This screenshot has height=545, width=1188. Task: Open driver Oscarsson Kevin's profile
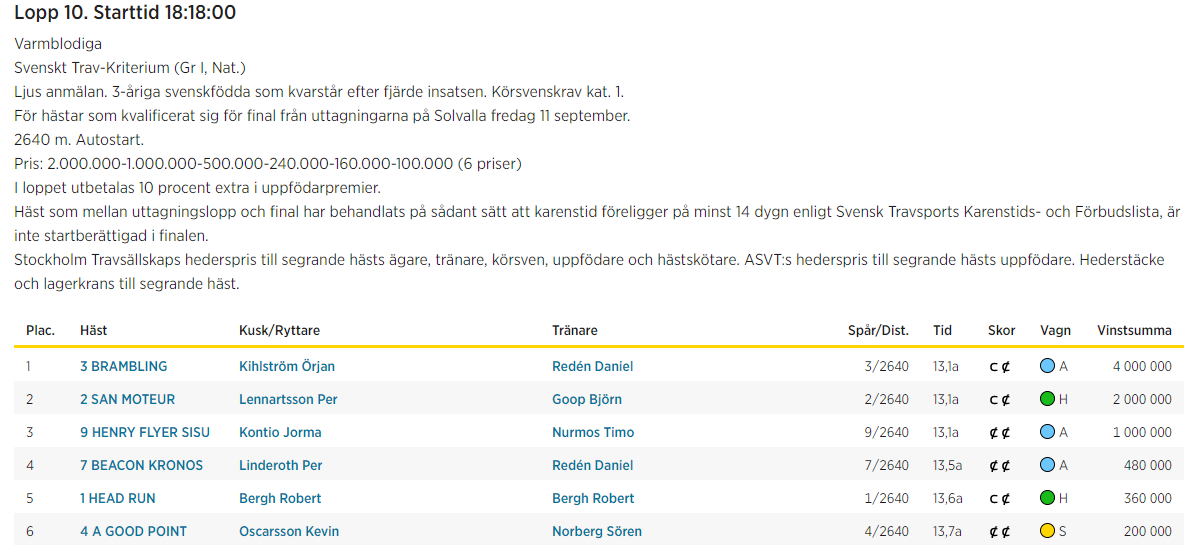tap(289, 531)
